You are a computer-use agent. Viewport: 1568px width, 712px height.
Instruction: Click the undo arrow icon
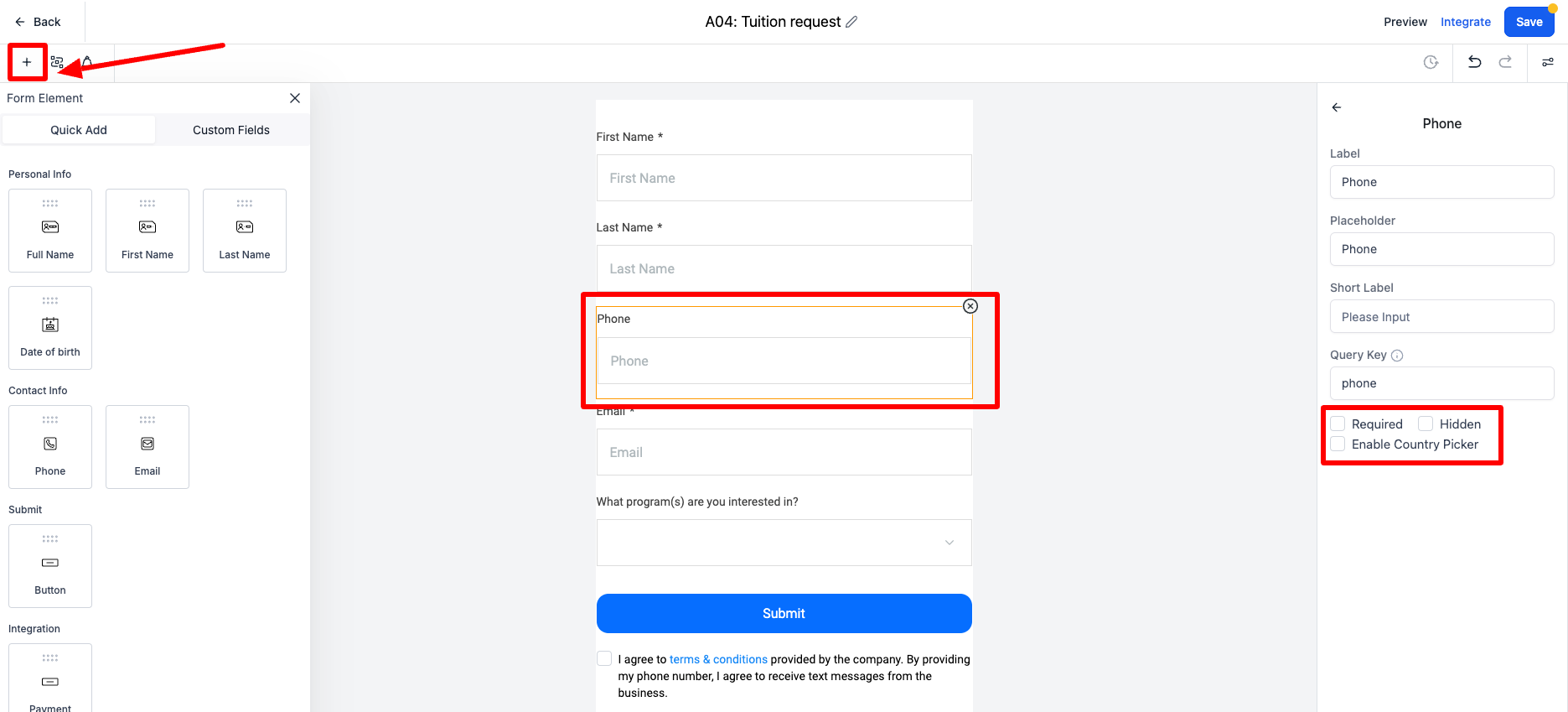(x=1475, y=62)
